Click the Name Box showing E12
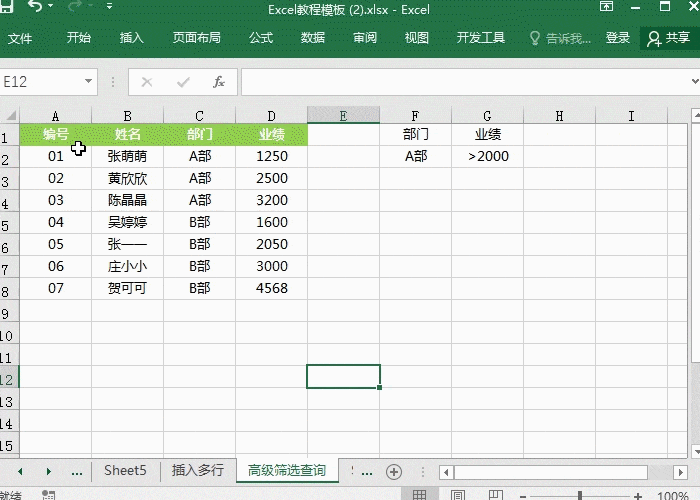 click(x=42, y=82)
